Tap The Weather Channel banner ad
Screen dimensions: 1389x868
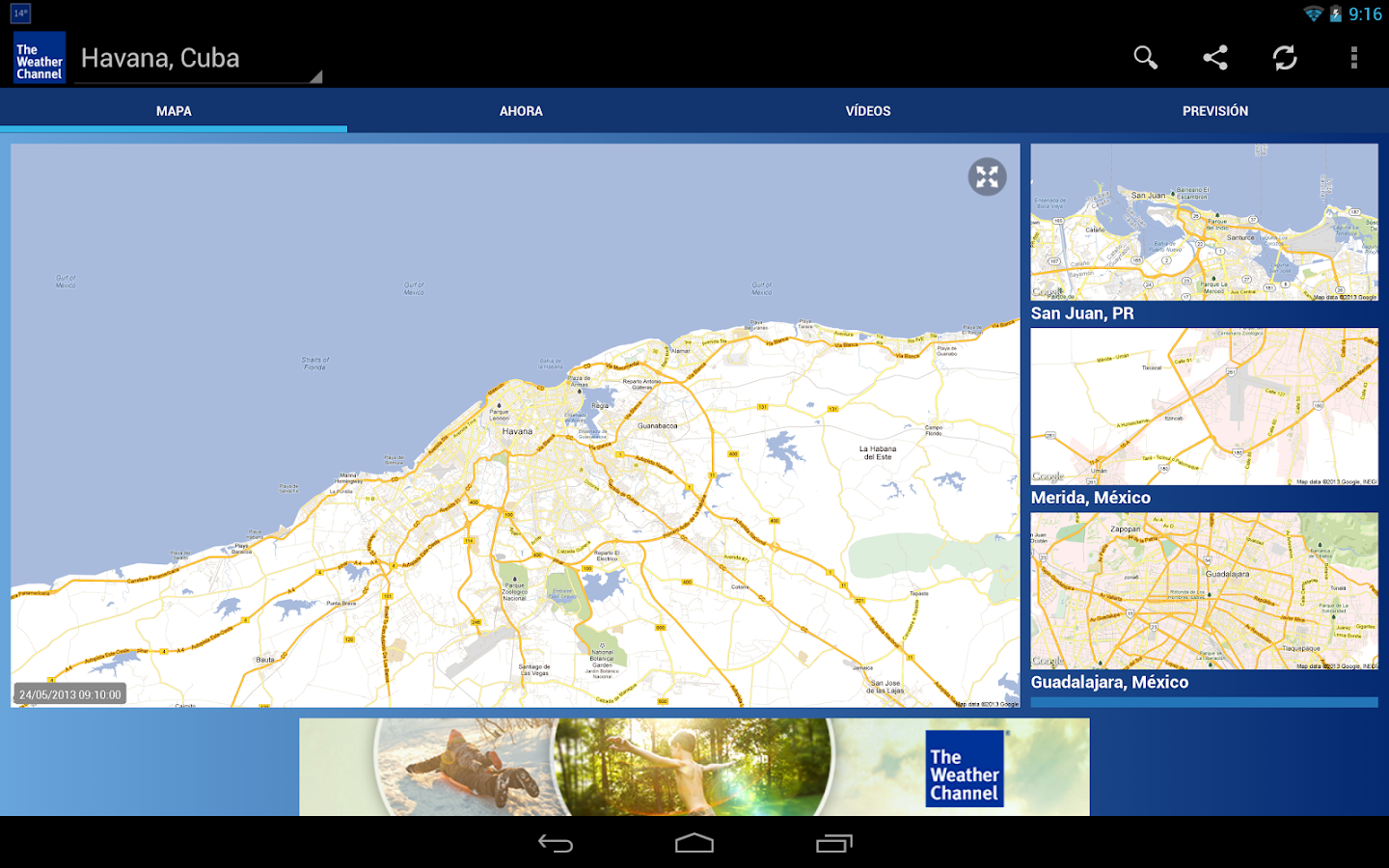694,767
